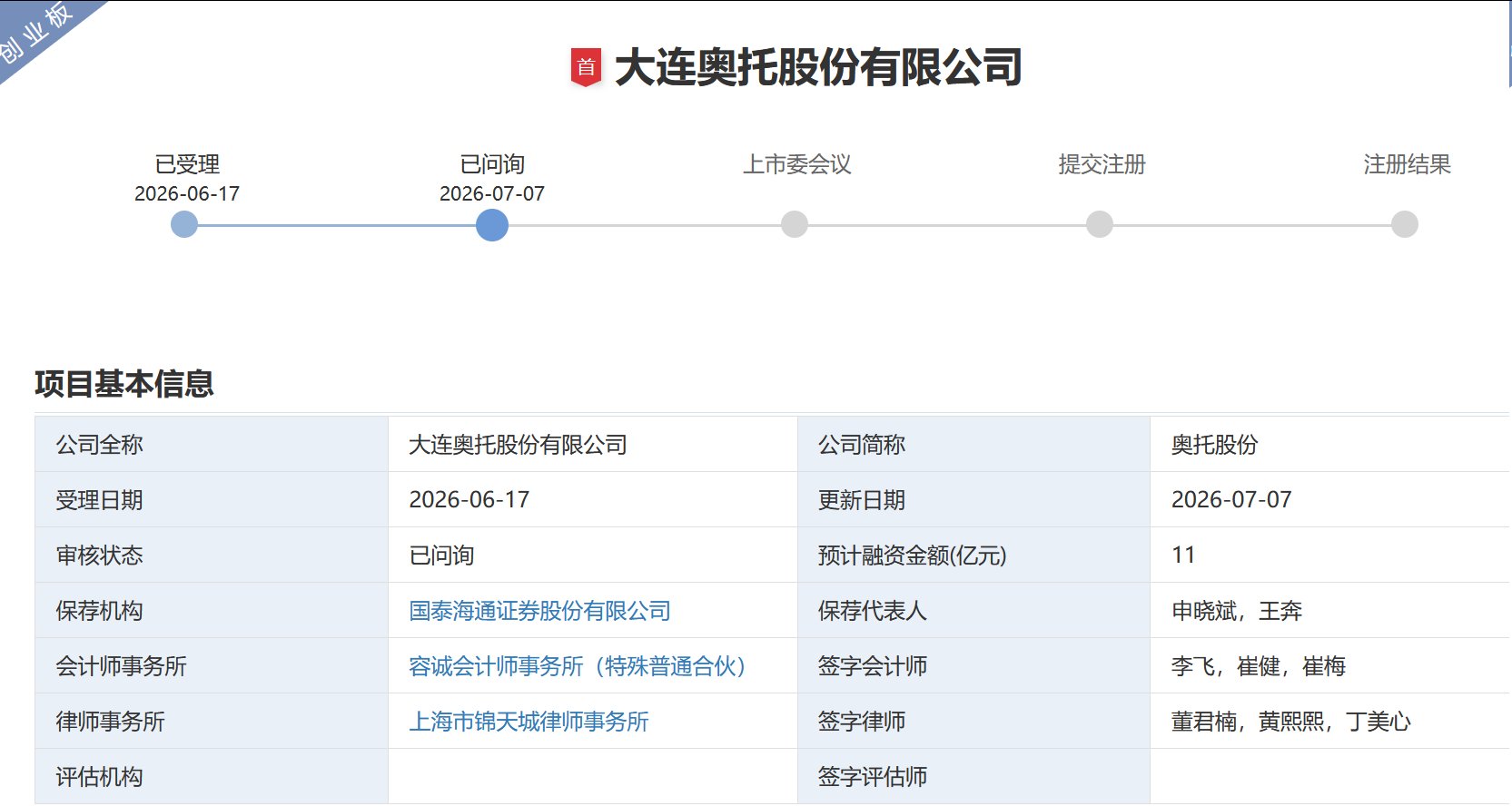1512x806 pixels.
Task: Click the 审核状态 value 已问询 in table
Action: coord(442,555)
